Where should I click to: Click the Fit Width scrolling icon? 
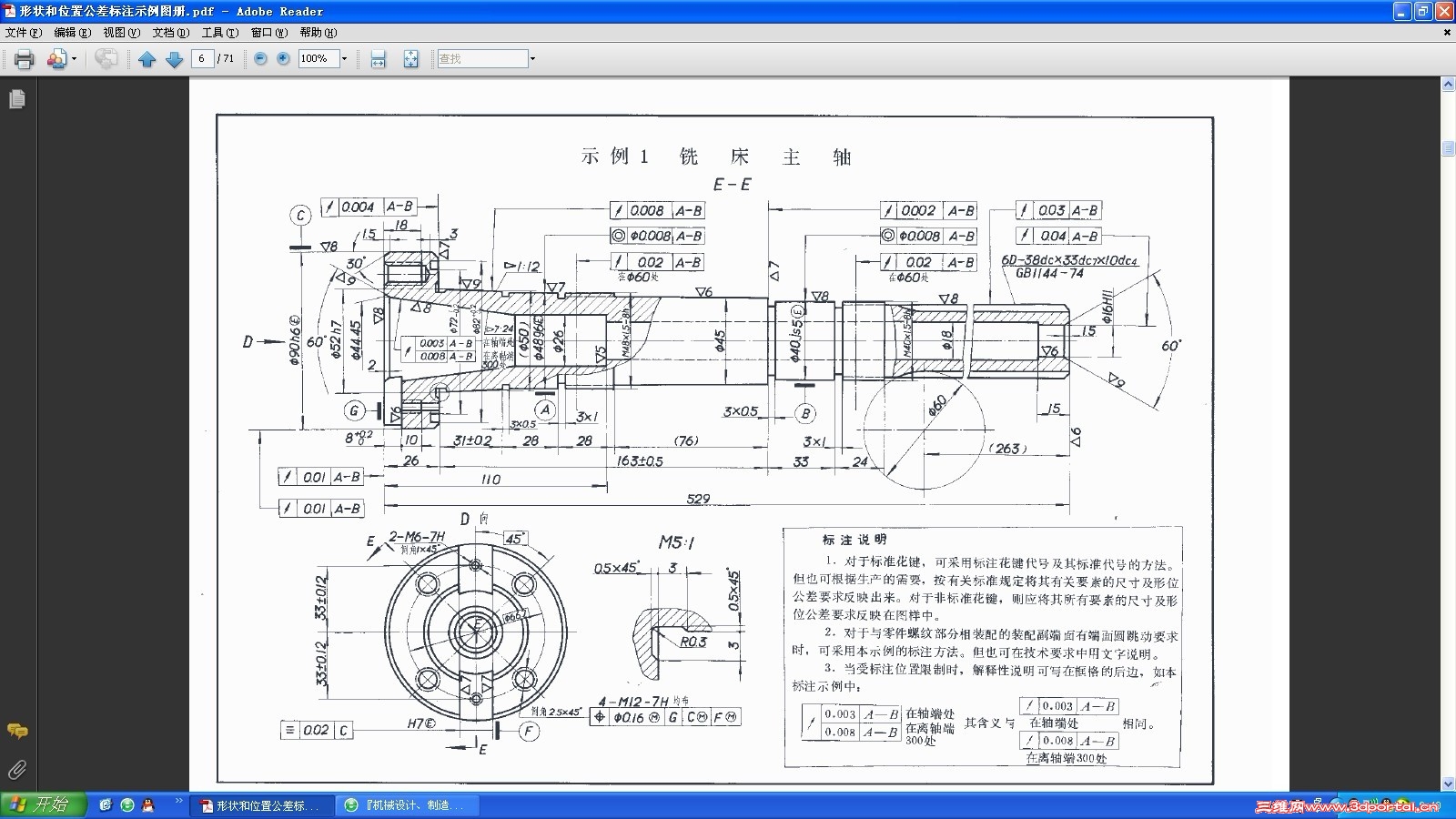click(379, 59)
